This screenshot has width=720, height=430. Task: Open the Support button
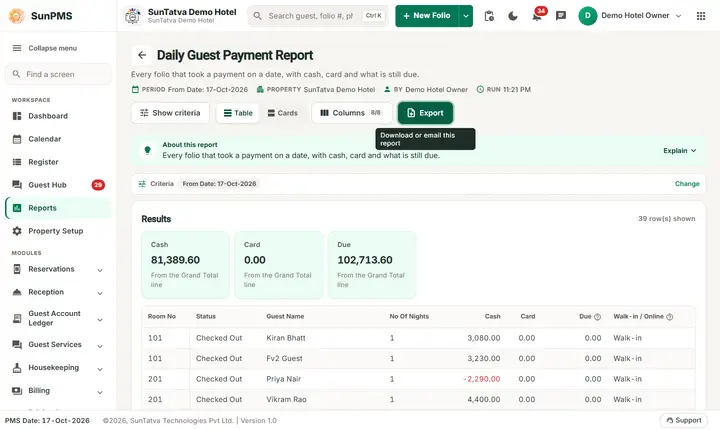point(684,420)
